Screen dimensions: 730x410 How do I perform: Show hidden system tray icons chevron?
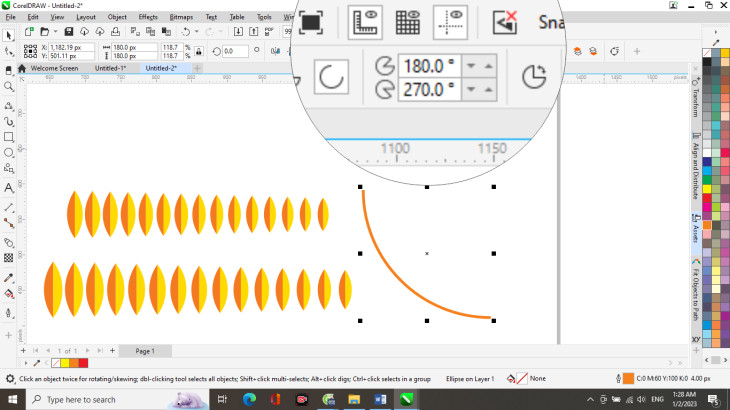click(x=590, y=399)
